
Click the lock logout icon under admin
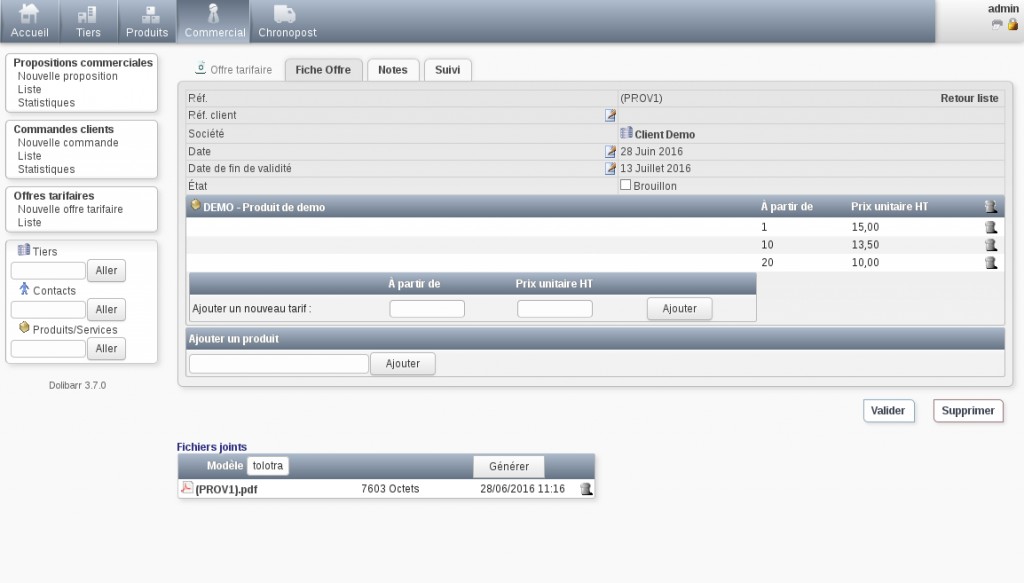point(1012,25)
